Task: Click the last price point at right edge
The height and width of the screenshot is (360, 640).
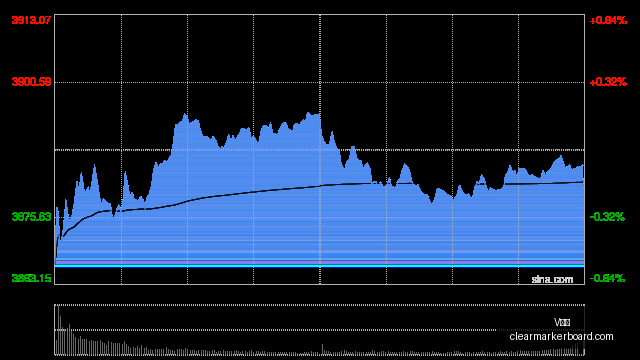Action: tap(583, 165)
